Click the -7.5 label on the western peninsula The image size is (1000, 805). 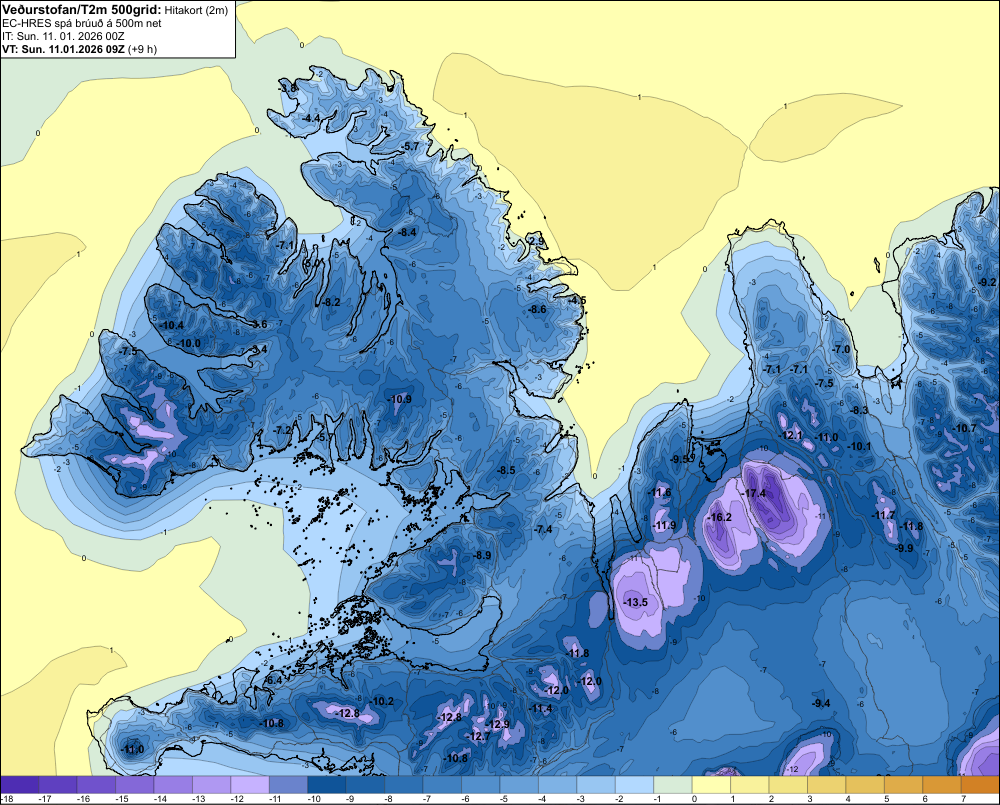click(x=128, y=351)
